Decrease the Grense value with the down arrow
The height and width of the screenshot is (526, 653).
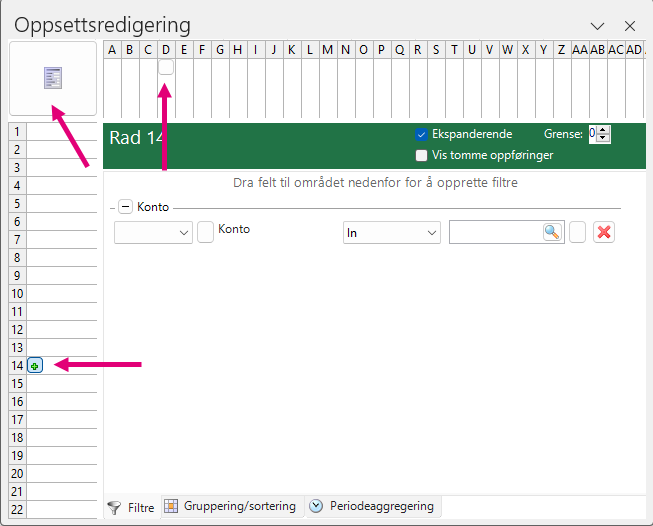pyautogui.click(x=603, y=139)
